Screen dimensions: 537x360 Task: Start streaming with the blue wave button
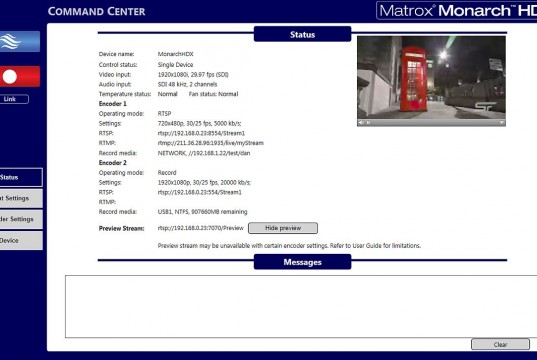[x=20, y=41]
